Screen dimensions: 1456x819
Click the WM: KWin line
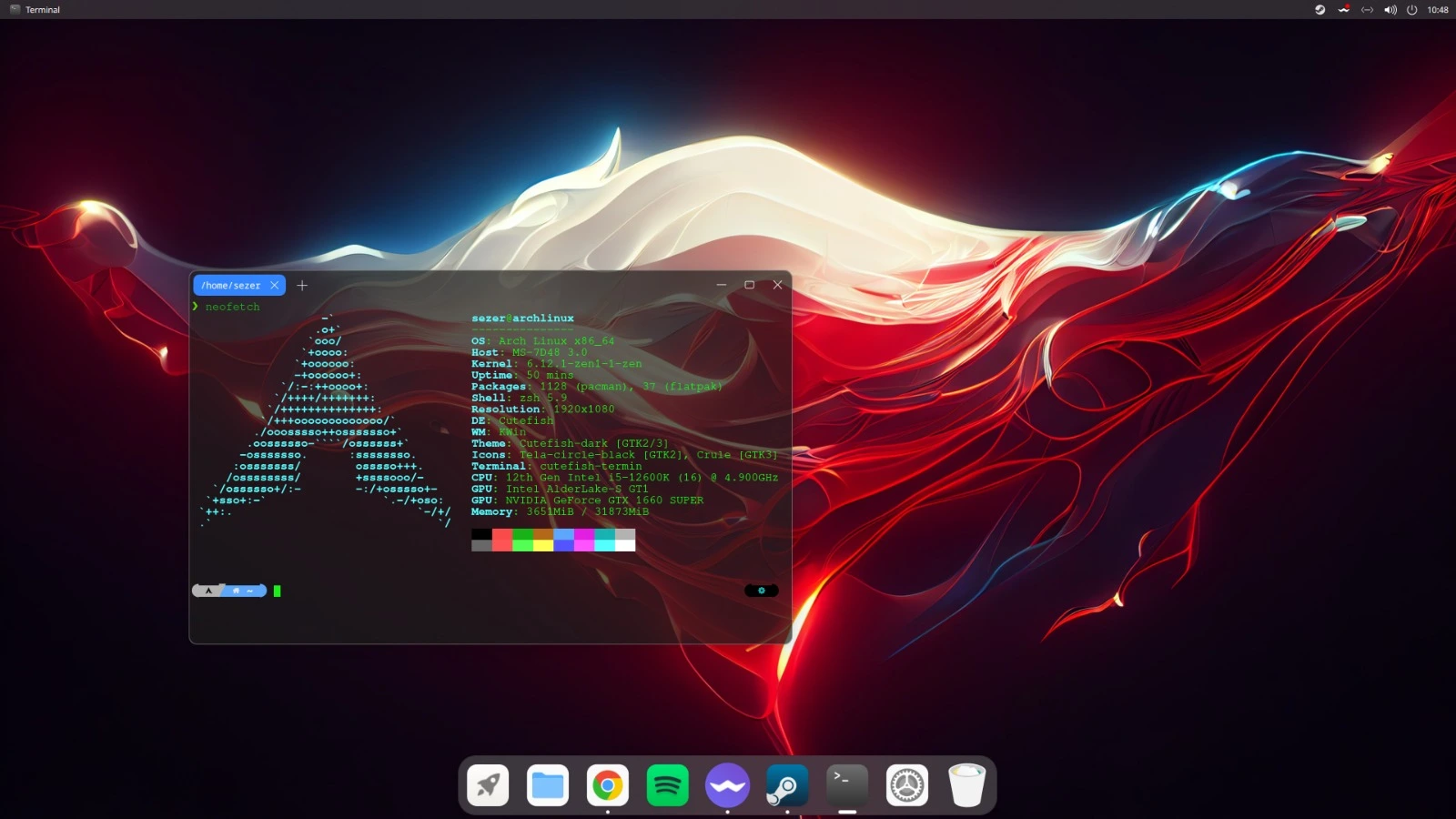(499, 432)
